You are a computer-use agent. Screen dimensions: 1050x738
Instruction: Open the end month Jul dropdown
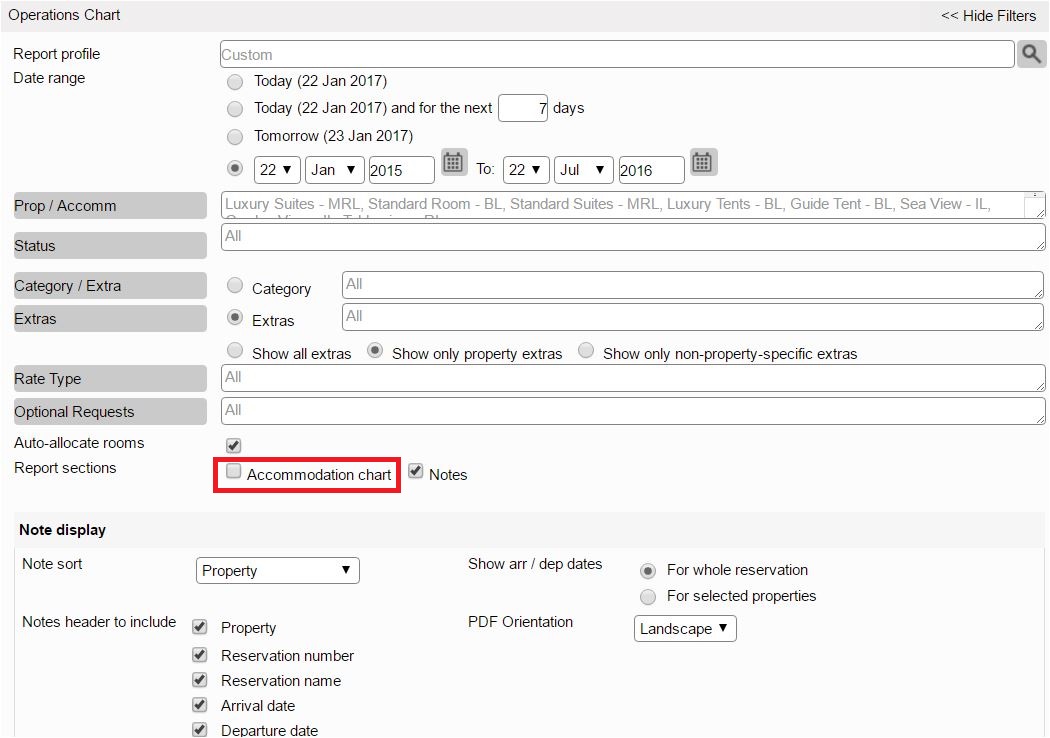point(584,170)
